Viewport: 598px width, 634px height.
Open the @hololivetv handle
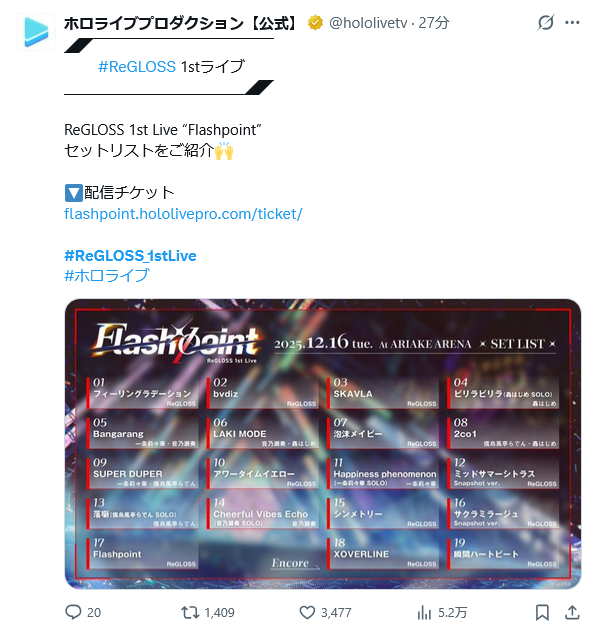coord(368,23)
